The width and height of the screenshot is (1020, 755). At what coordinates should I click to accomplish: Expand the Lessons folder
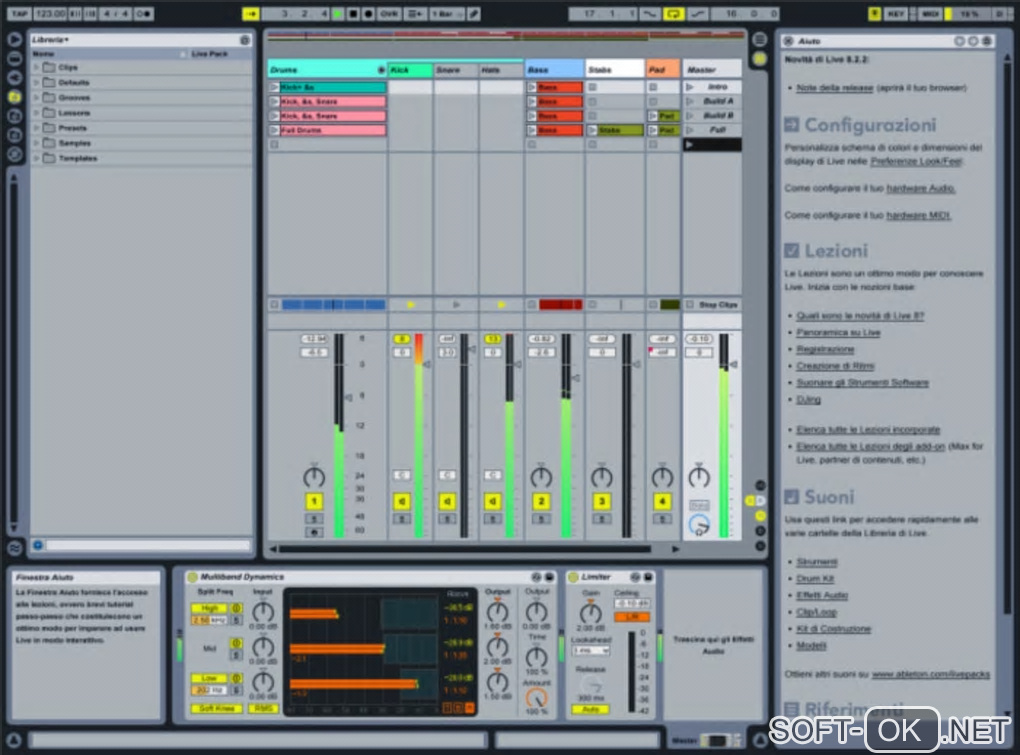pyautogui.click(x=36, y=113)
